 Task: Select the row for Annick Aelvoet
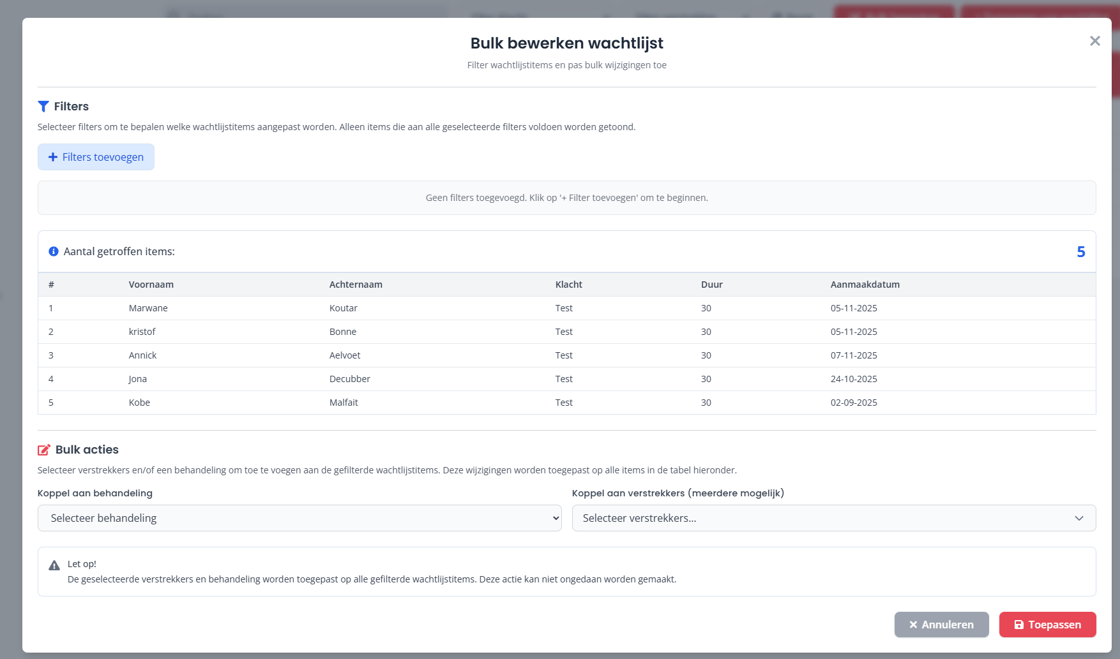(x=566, y=355)
